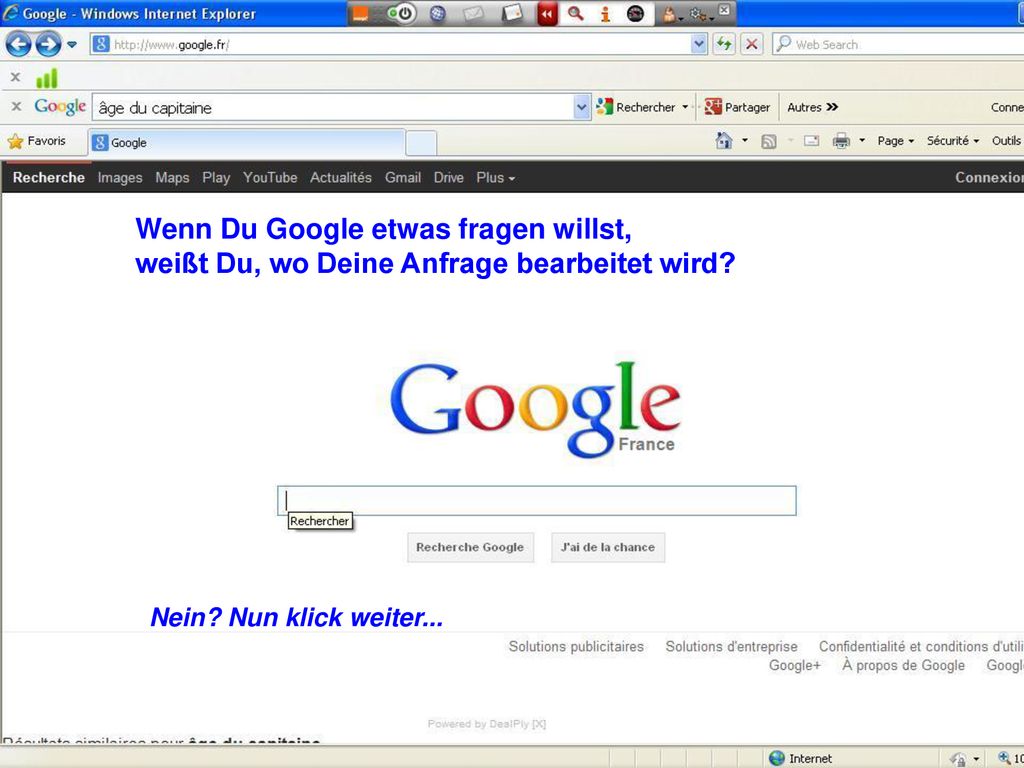The width and height of the screenshot is (1024, 768).
Task: Select Recherche in Google navigation bar
Action: tap(48, 178)
